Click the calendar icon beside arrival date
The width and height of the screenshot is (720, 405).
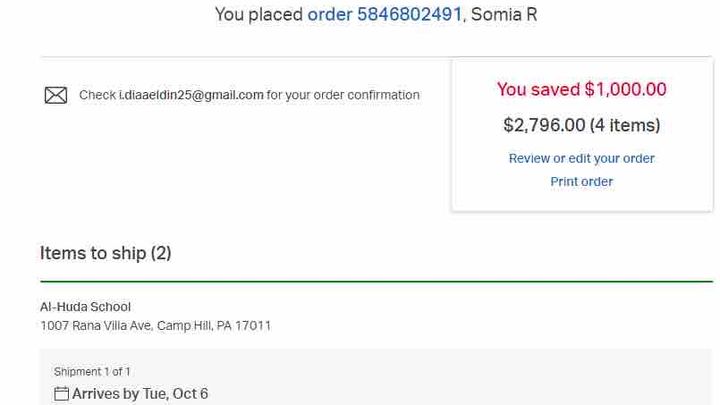pyautogui.click(x=61, y=394)
